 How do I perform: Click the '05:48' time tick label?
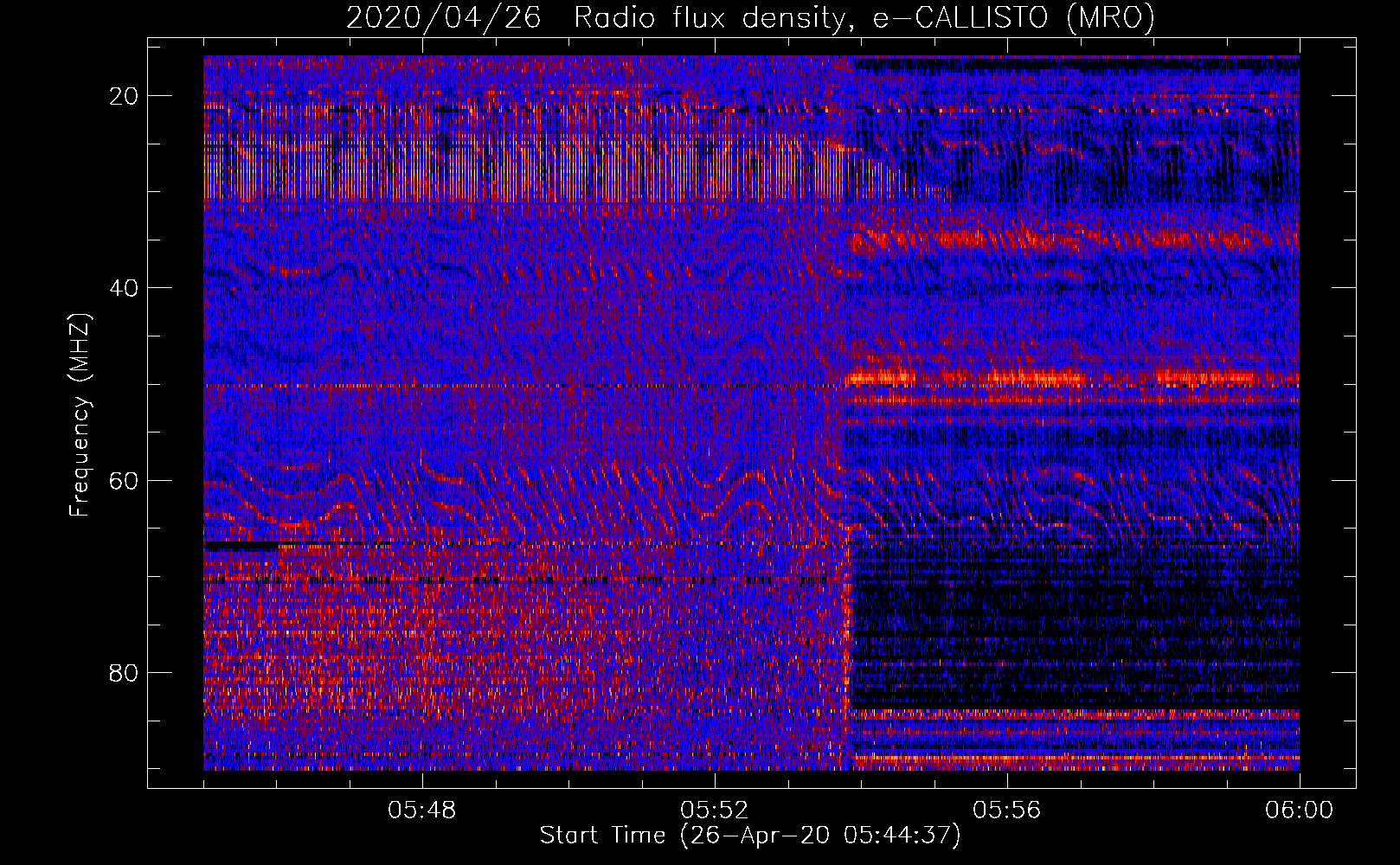422,811
